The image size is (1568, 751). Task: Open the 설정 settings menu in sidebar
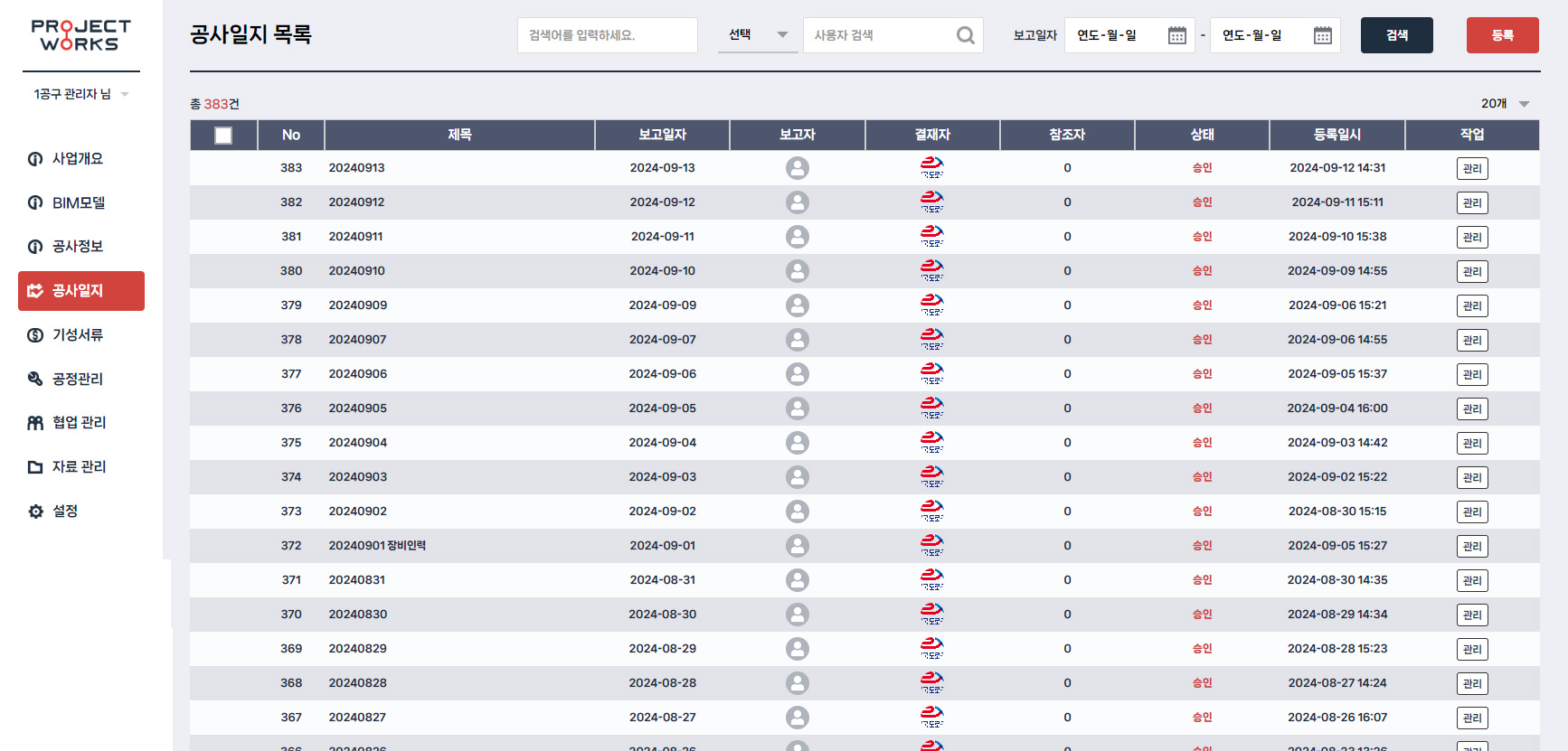point(64,512)
